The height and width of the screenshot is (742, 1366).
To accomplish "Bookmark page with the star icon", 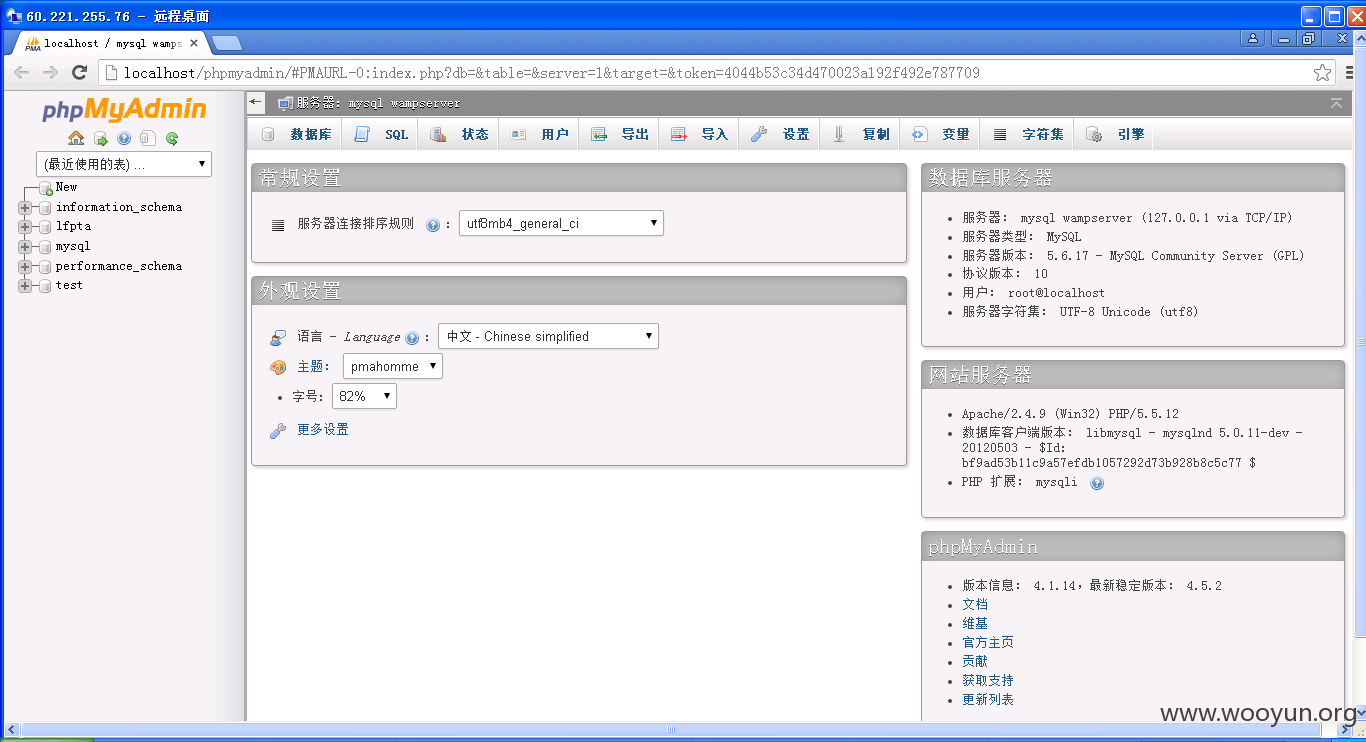I will tap(1323, 73).
